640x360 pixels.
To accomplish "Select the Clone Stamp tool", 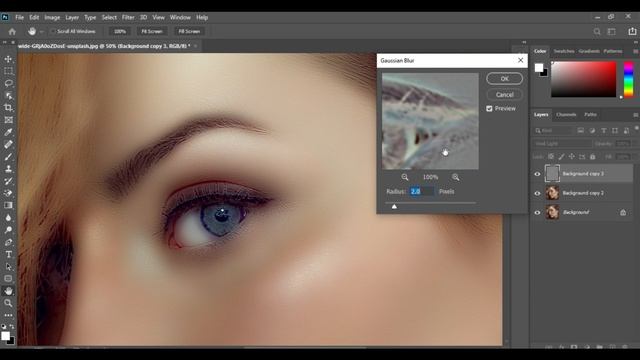I will (x=8, y=169).
